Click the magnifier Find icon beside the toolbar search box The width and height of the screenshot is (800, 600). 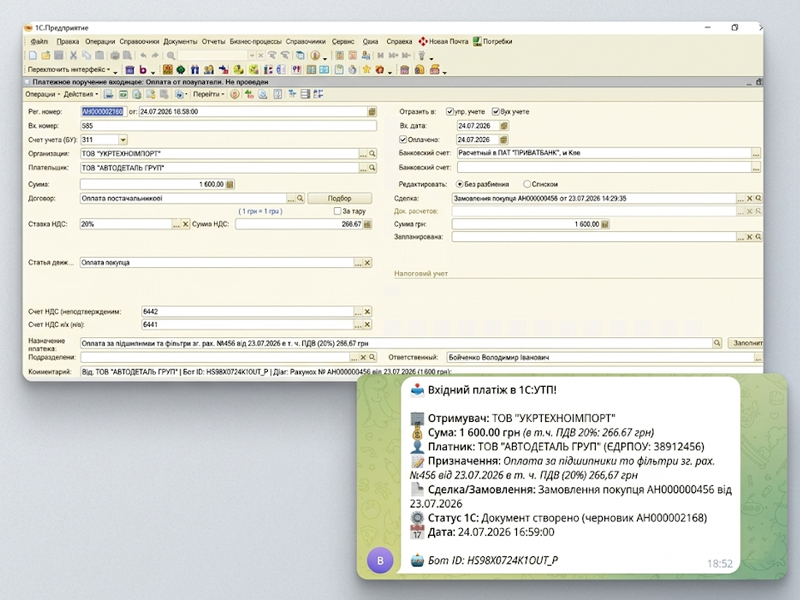171,55
